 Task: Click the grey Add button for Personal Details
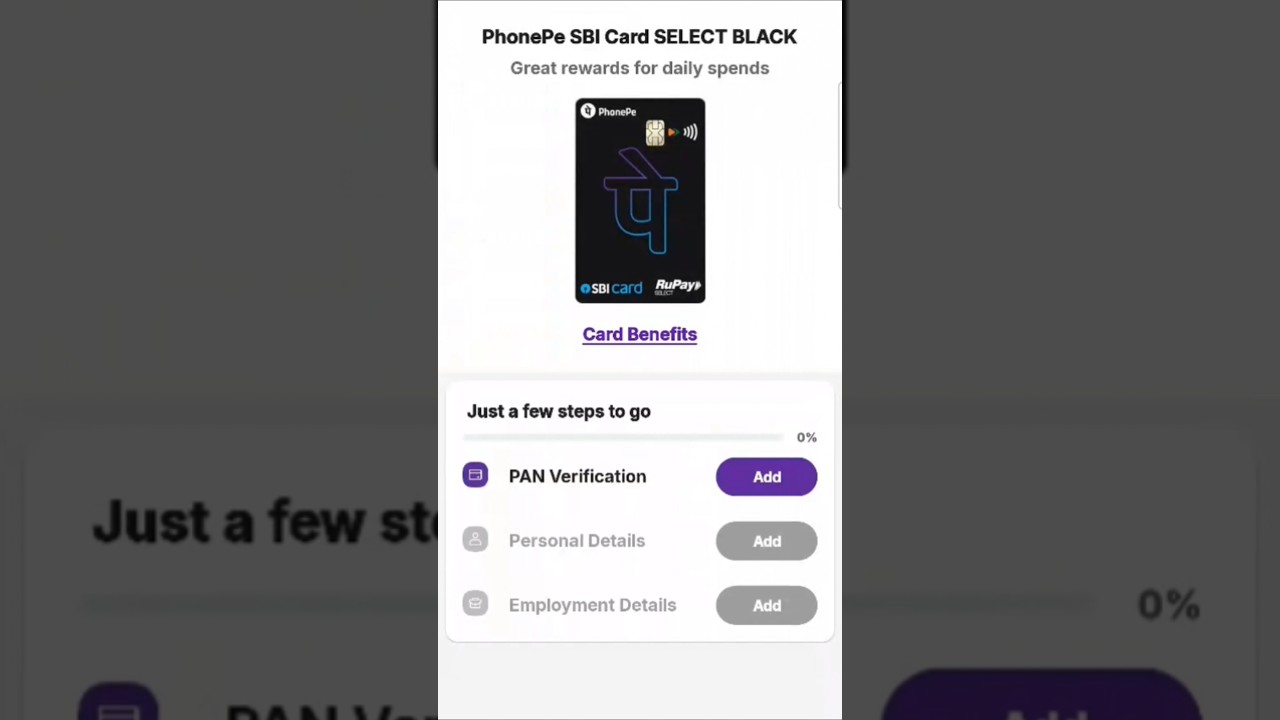pos(766,541)
